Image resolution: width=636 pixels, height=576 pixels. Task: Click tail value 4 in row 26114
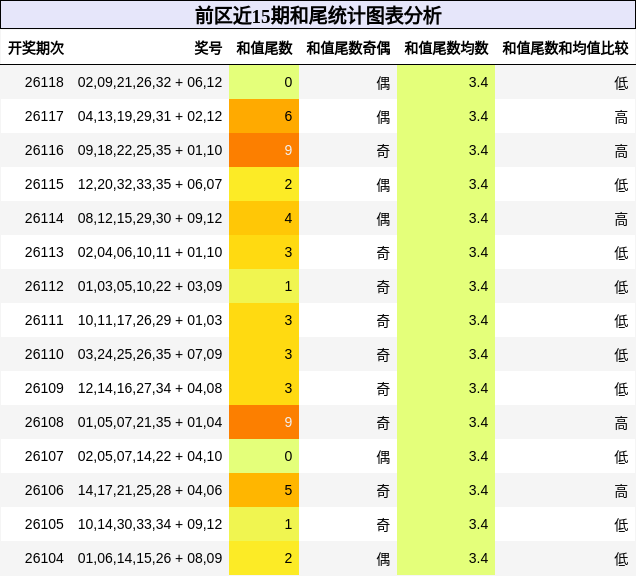coord(264,219)
